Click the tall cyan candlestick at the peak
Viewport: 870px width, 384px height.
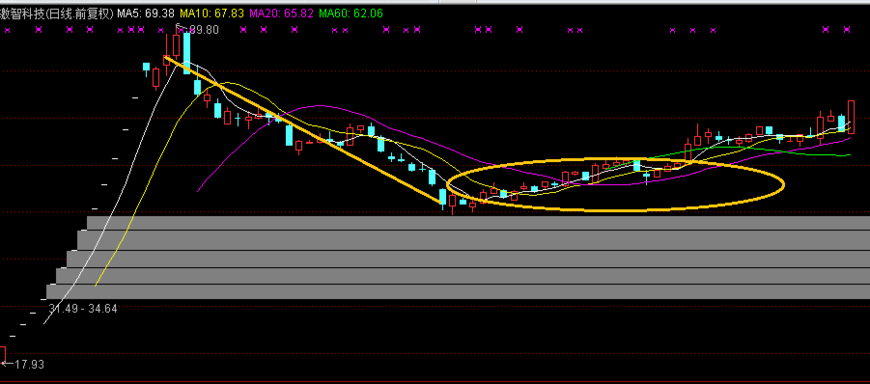click(x=187, y=51)
